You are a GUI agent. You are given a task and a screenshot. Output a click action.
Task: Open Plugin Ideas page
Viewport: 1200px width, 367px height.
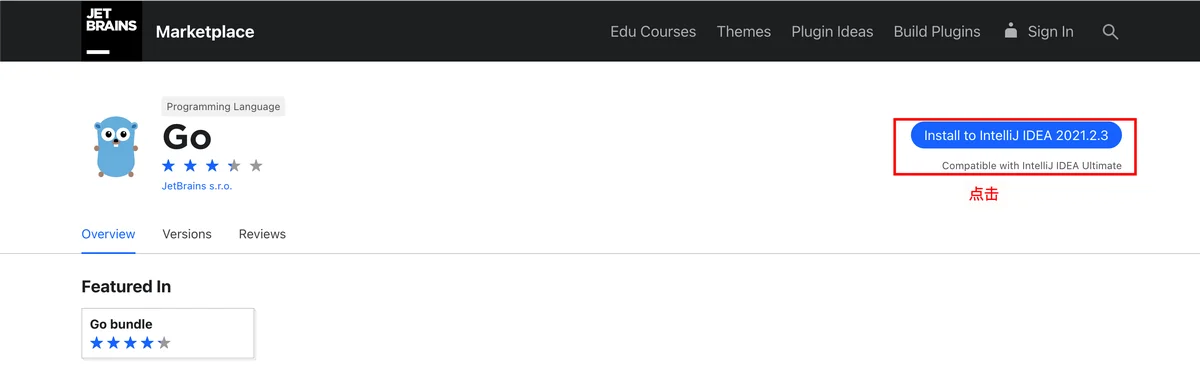pyautogui.click(x=832, y=32)
